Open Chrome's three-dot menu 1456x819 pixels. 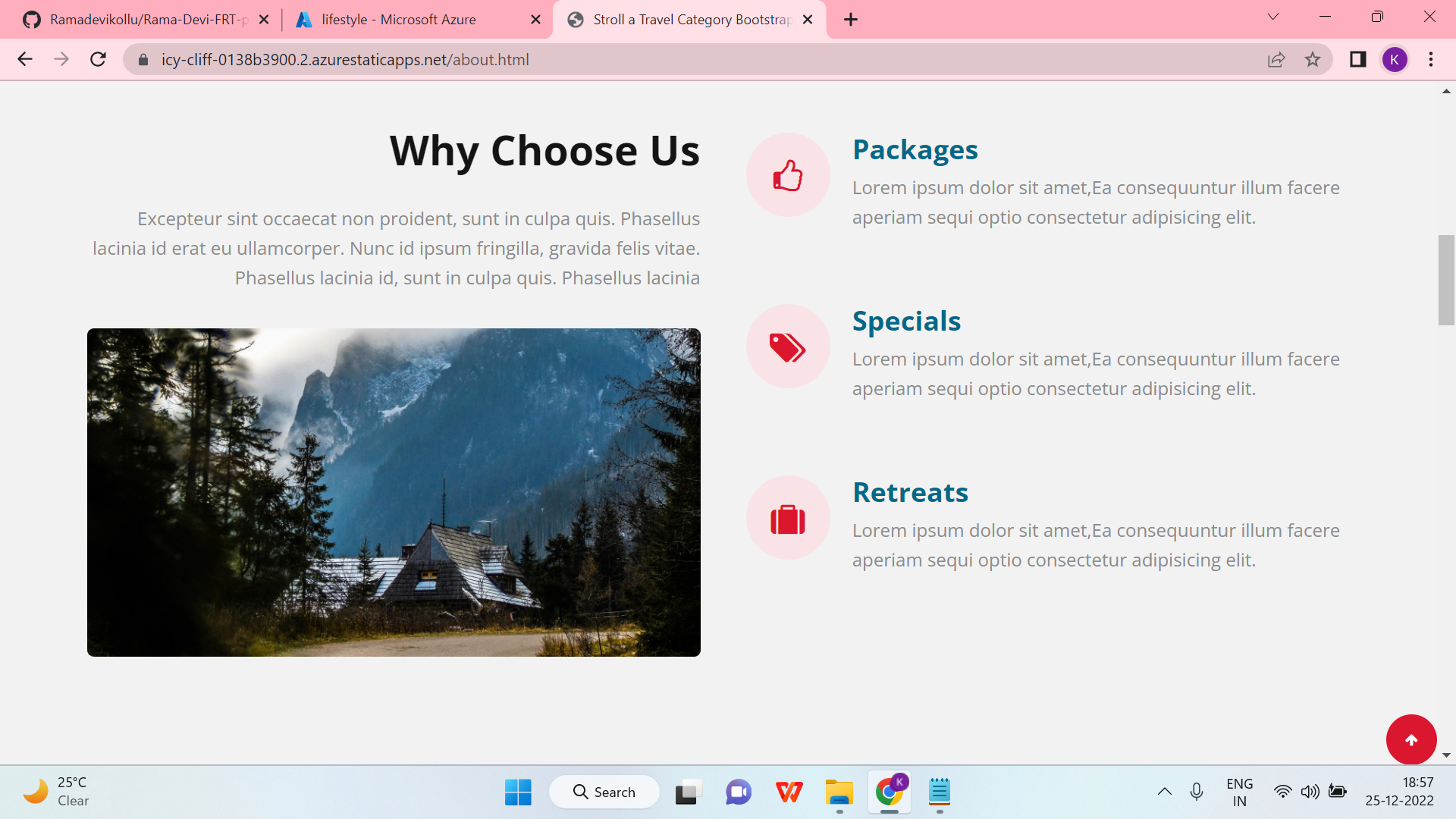coord(1431,59)
